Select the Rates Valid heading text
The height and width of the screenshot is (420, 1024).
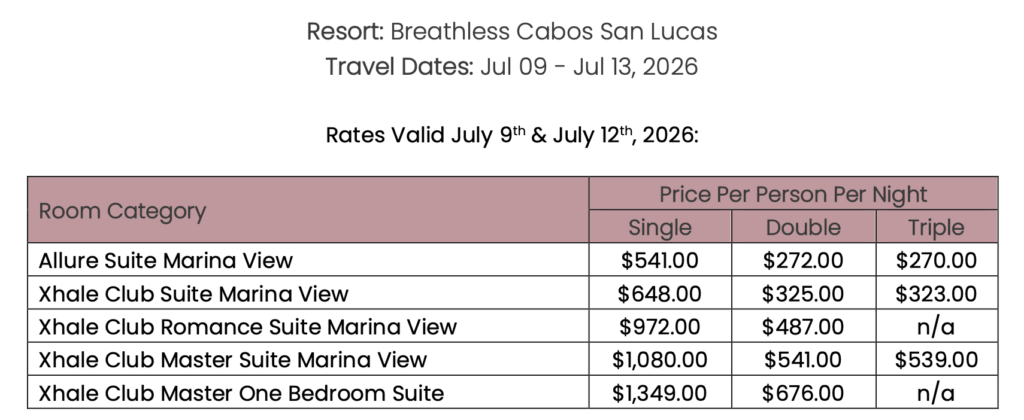click(511, 135)
